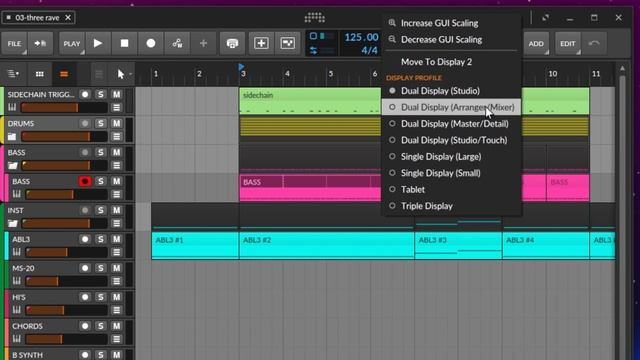This screenshot has height=360, width=640.
Task: Adjust the CHORDS track volume fader
Action: click(x=67, y=339)
